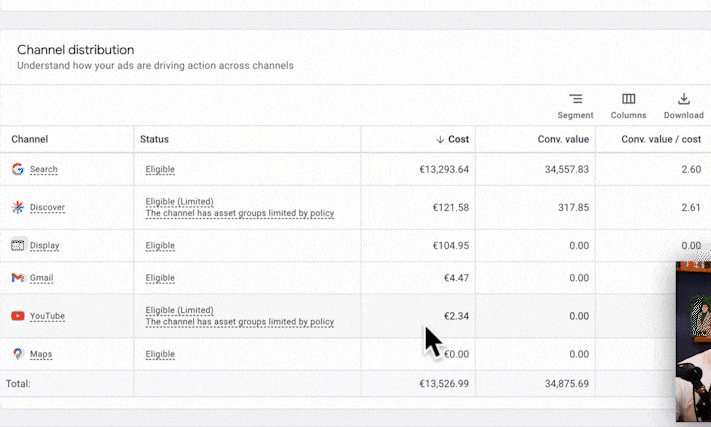Screen dimensions: 711x427
Task: Click the video thumbnail overlay
Action: [693, 340]
